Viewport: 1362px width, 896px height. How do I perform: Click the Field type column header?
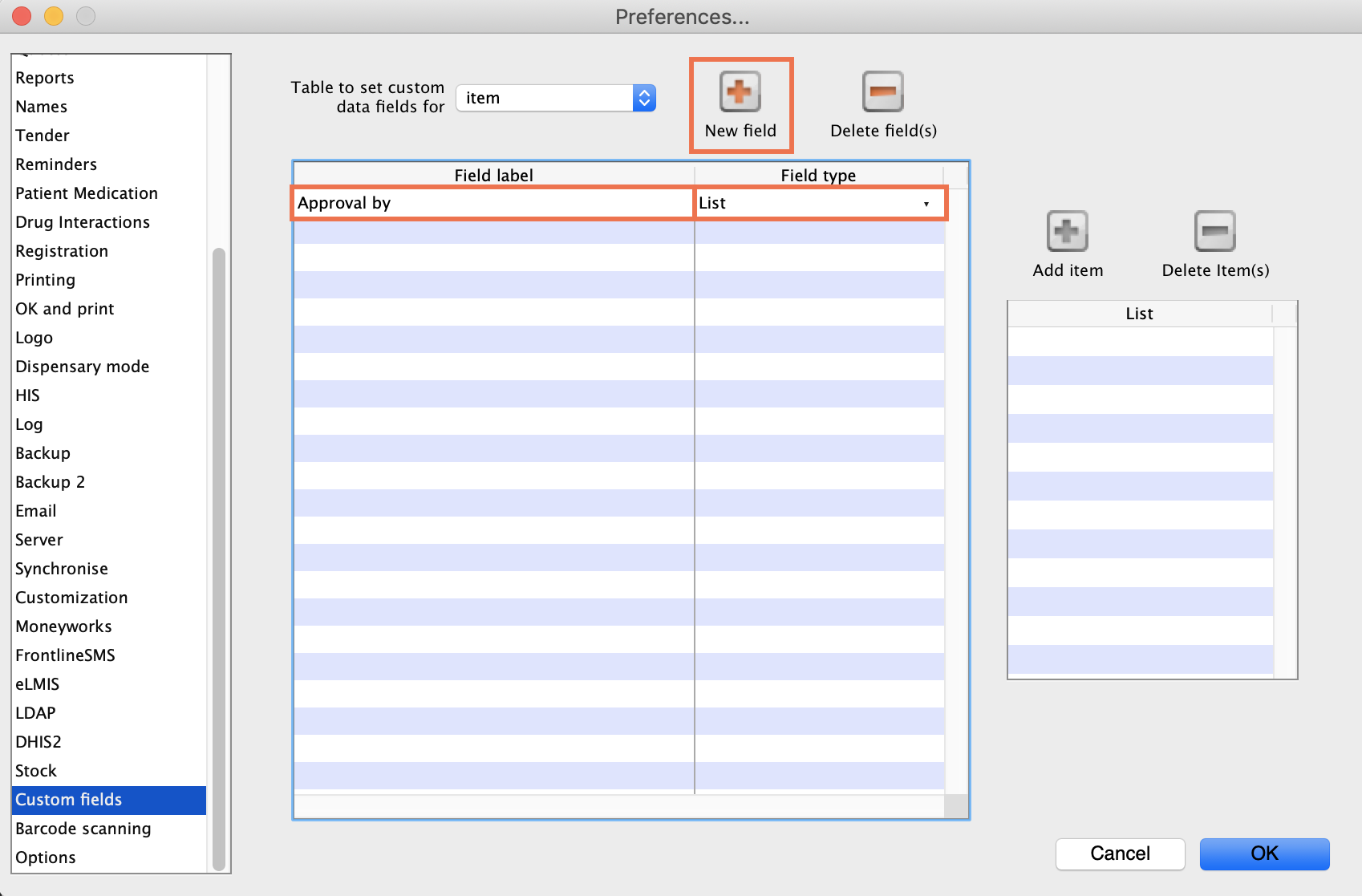click(x=818, y=176)
